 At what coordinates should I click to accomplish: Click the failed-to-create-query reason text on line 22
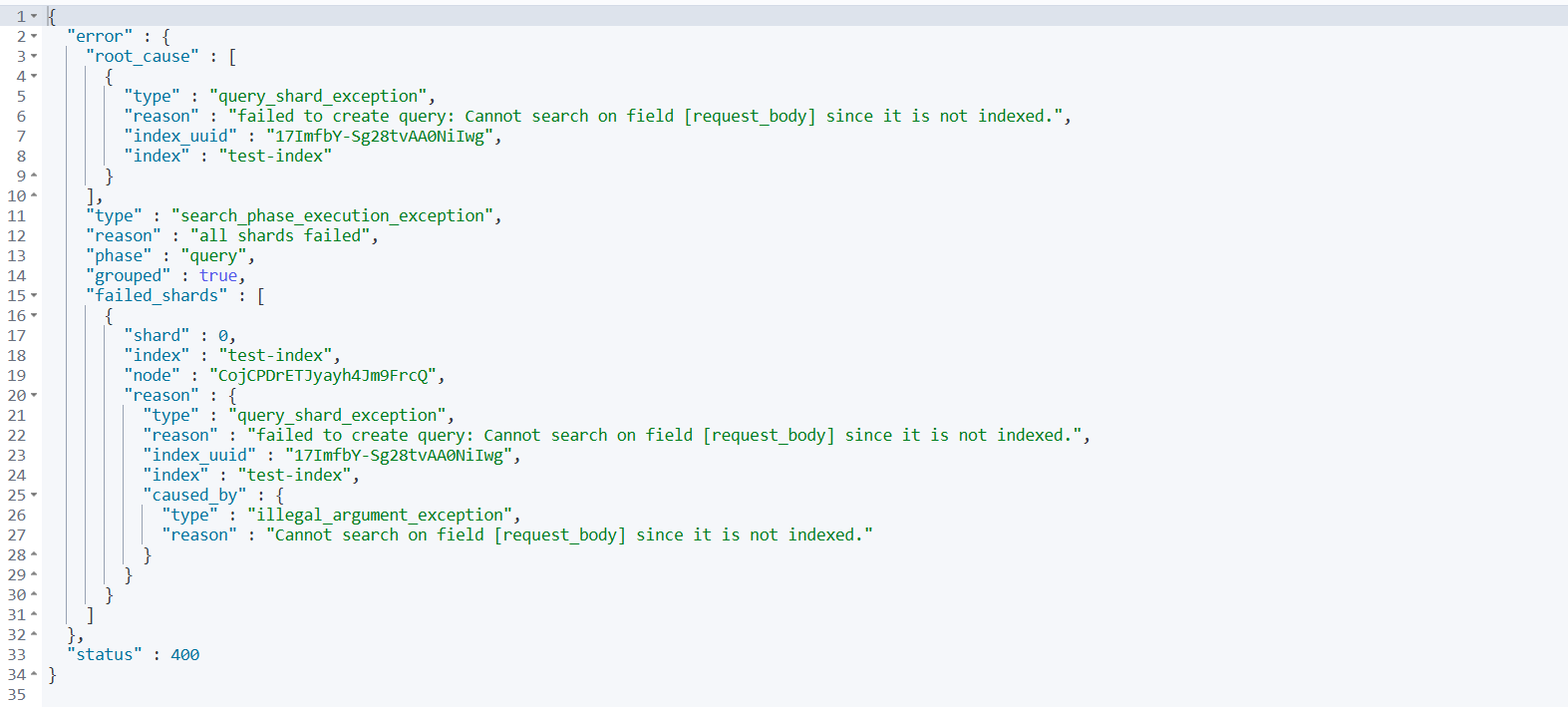point(665,436)
